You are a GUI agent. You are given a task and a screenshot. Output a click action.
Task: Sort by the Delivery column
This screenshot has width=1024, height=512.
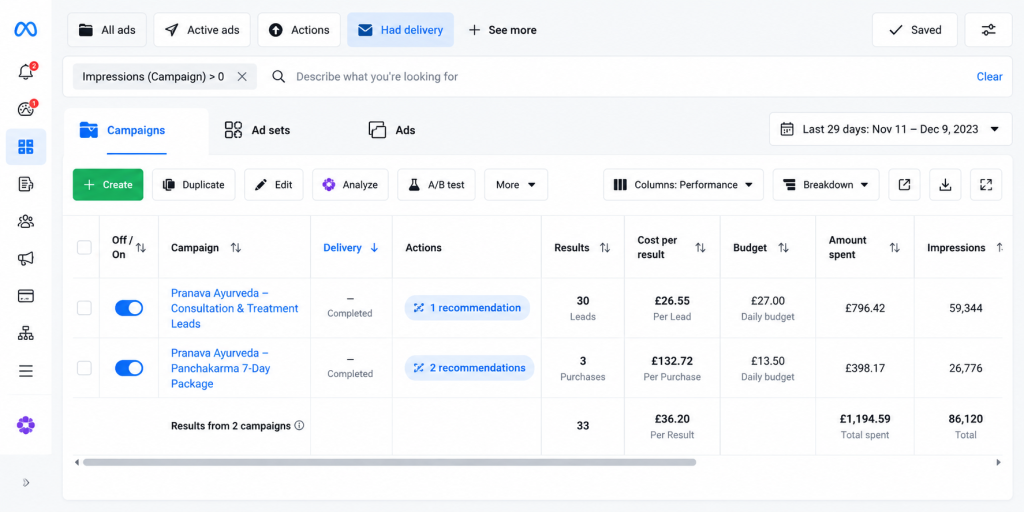tap(374, 248)
